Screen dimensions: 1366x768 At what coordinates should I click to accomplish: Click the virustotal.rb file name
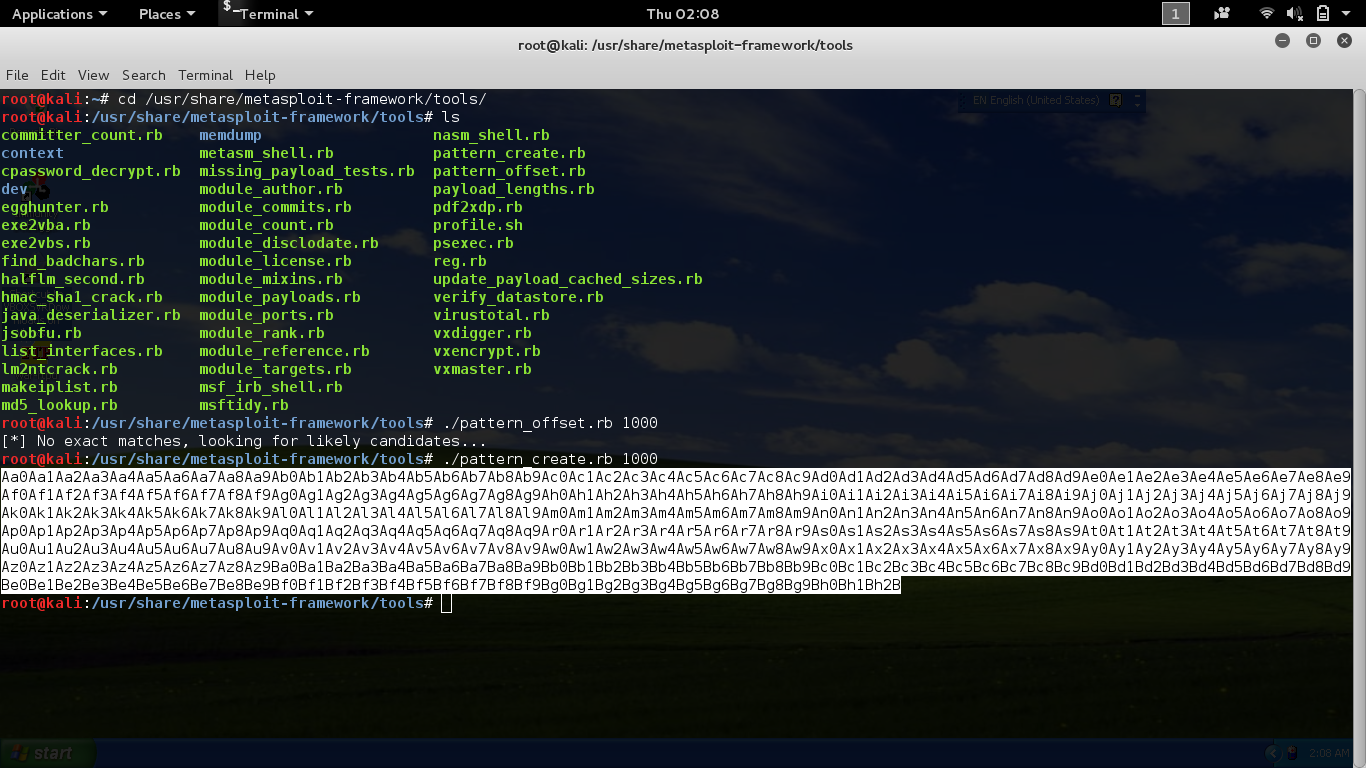[x=491, y=315]
